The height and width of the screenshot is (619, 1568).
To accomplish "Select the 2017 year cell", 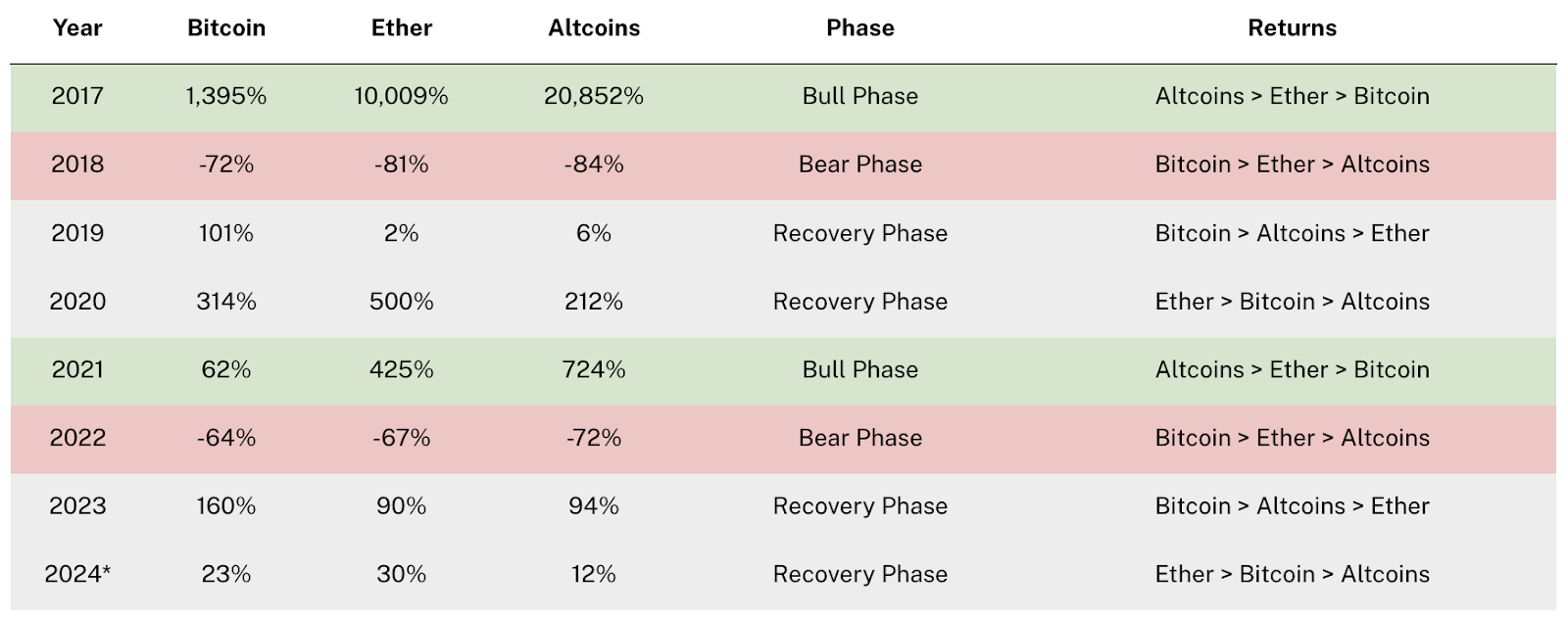I will point(77,96).
